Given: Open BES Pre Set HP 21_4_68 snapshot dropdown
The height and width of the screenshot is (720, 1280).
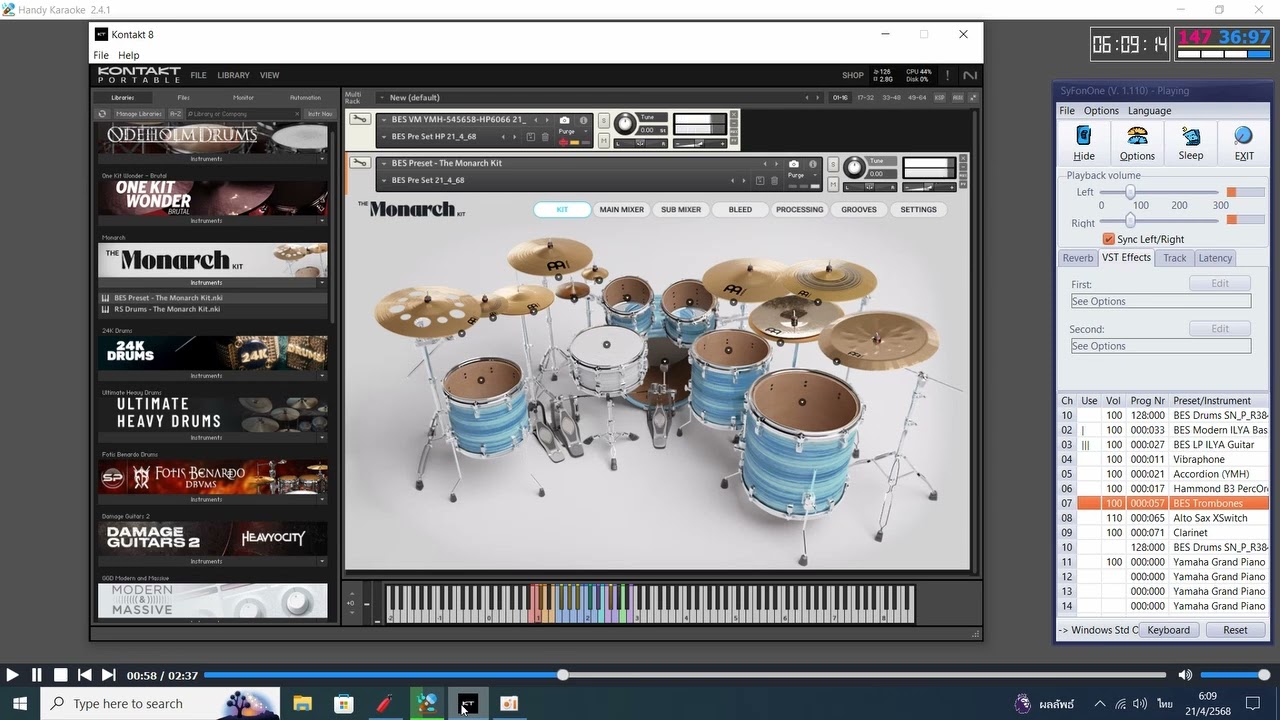Looking at the screenshot, I should tap(385, 137).
